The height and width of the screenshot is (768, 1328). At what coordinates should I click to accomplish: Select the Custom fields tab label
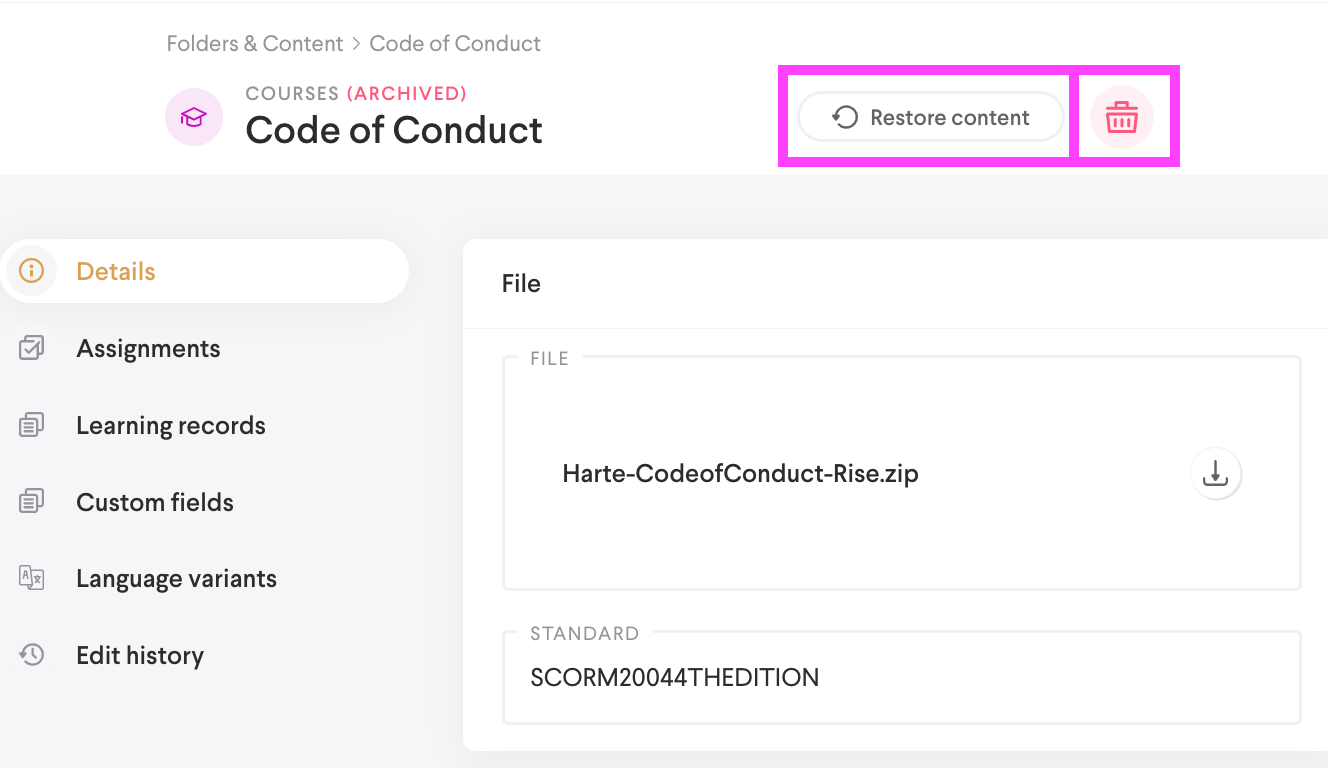pyautogui.click(x=155, y=502)
